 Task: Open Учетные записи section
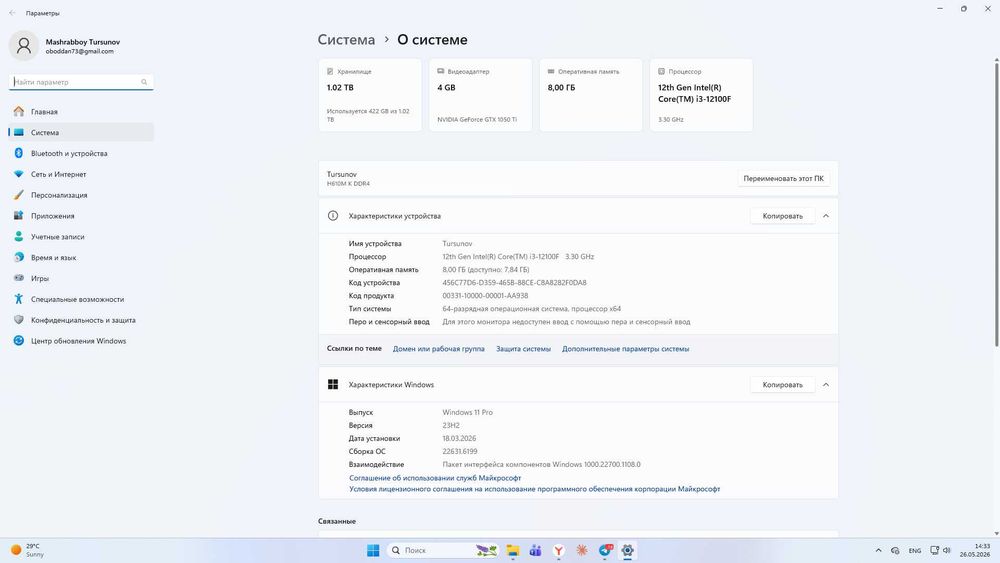coord(81,237)
